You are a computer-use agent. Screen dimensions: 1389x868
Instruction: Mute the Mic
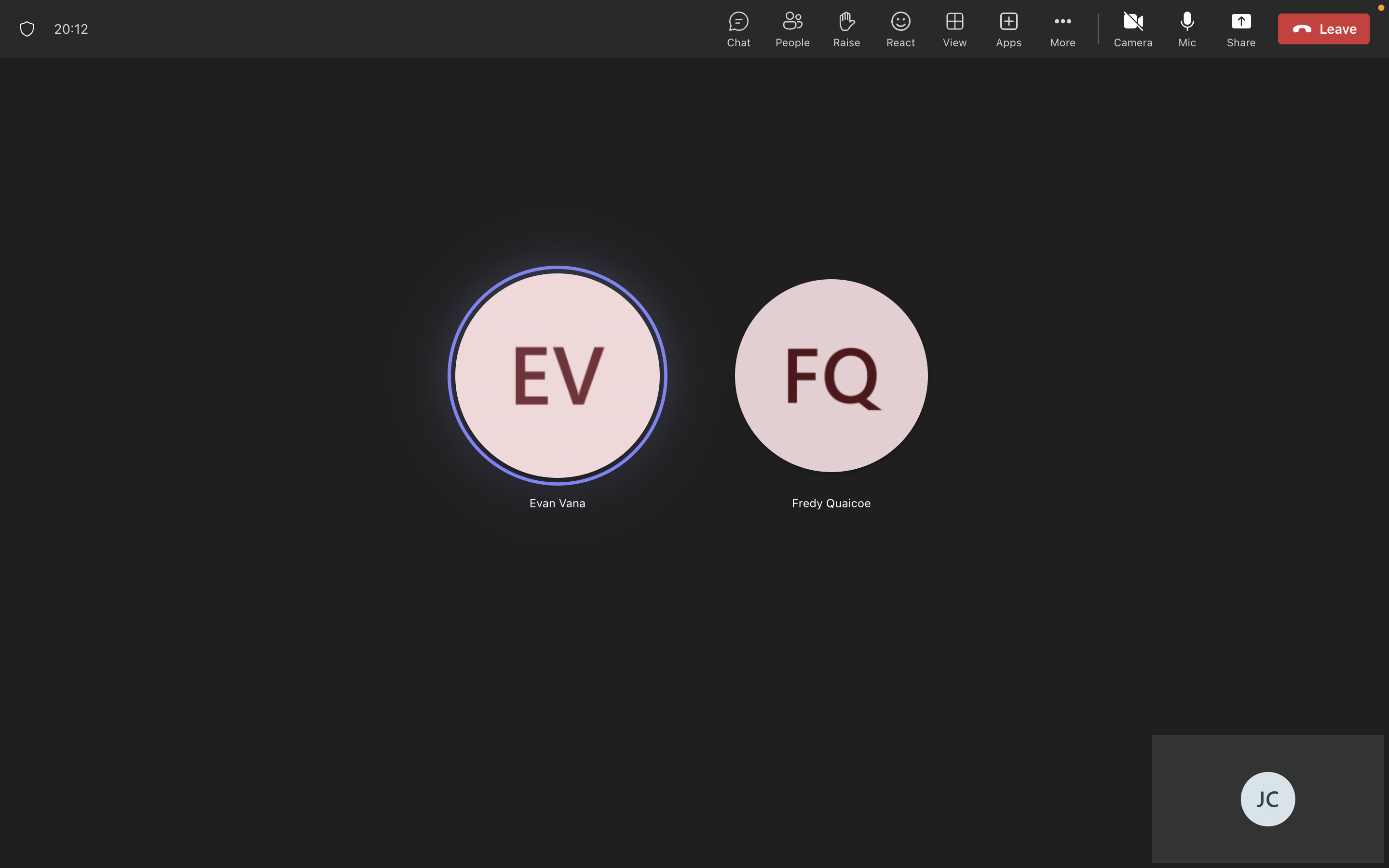1186,29
